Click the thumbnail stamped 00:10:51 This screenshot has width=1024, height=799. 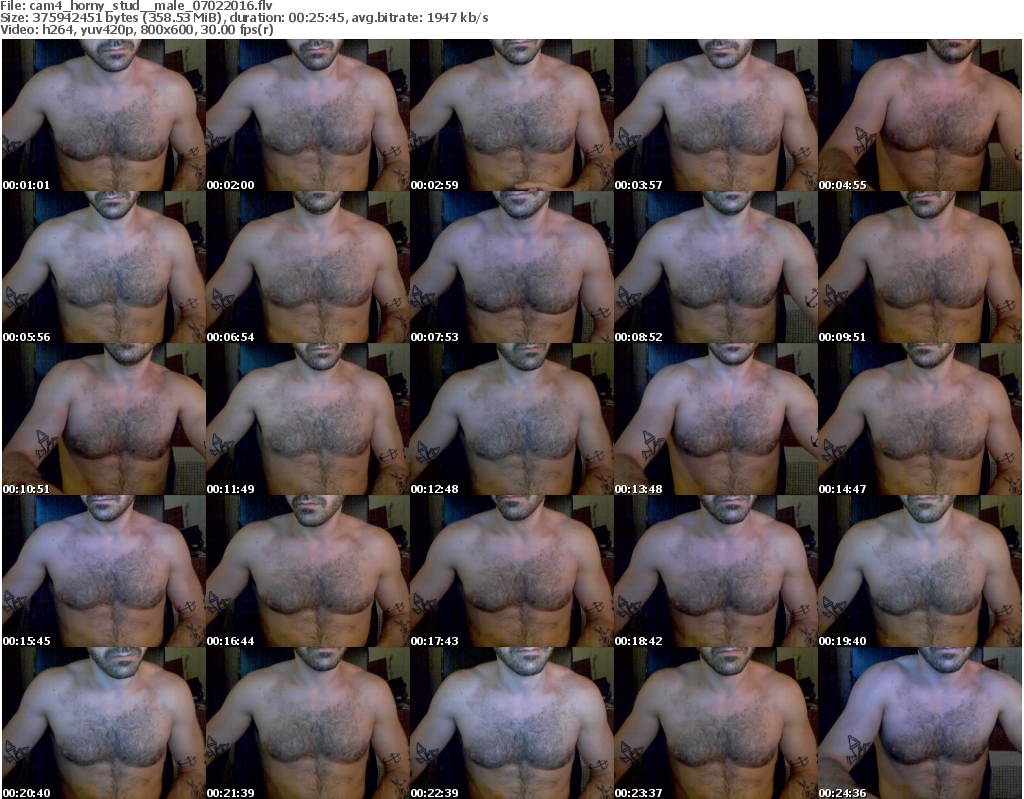click(104, 419)
